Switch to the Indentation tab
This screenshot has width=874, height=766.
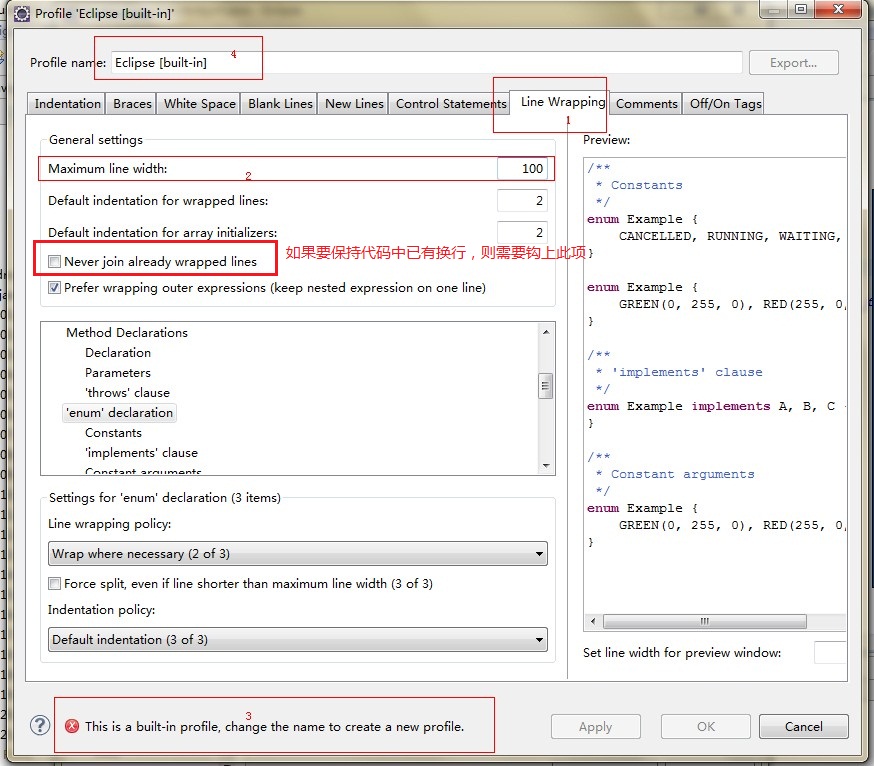[x=67, y=104]
